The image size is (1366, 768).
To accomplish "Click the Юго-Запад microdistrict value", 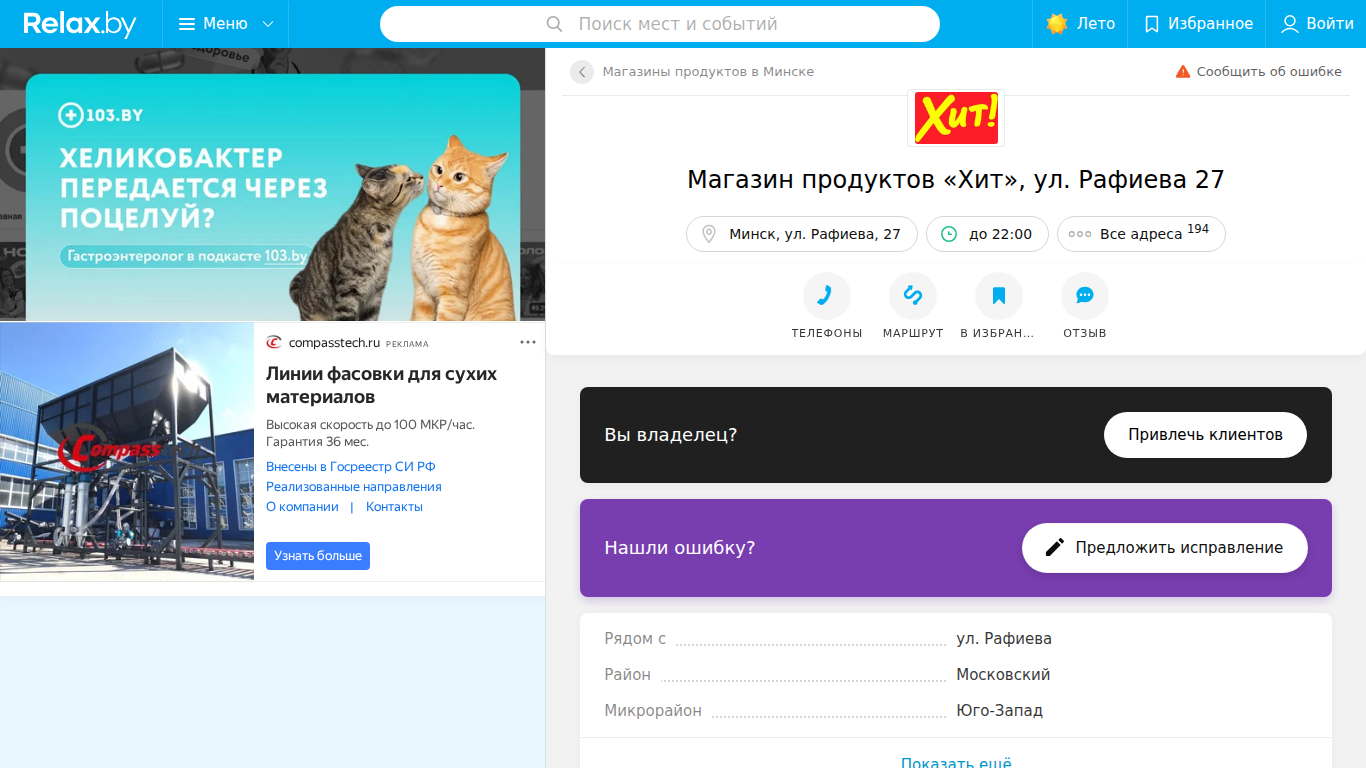I will 999,711.
